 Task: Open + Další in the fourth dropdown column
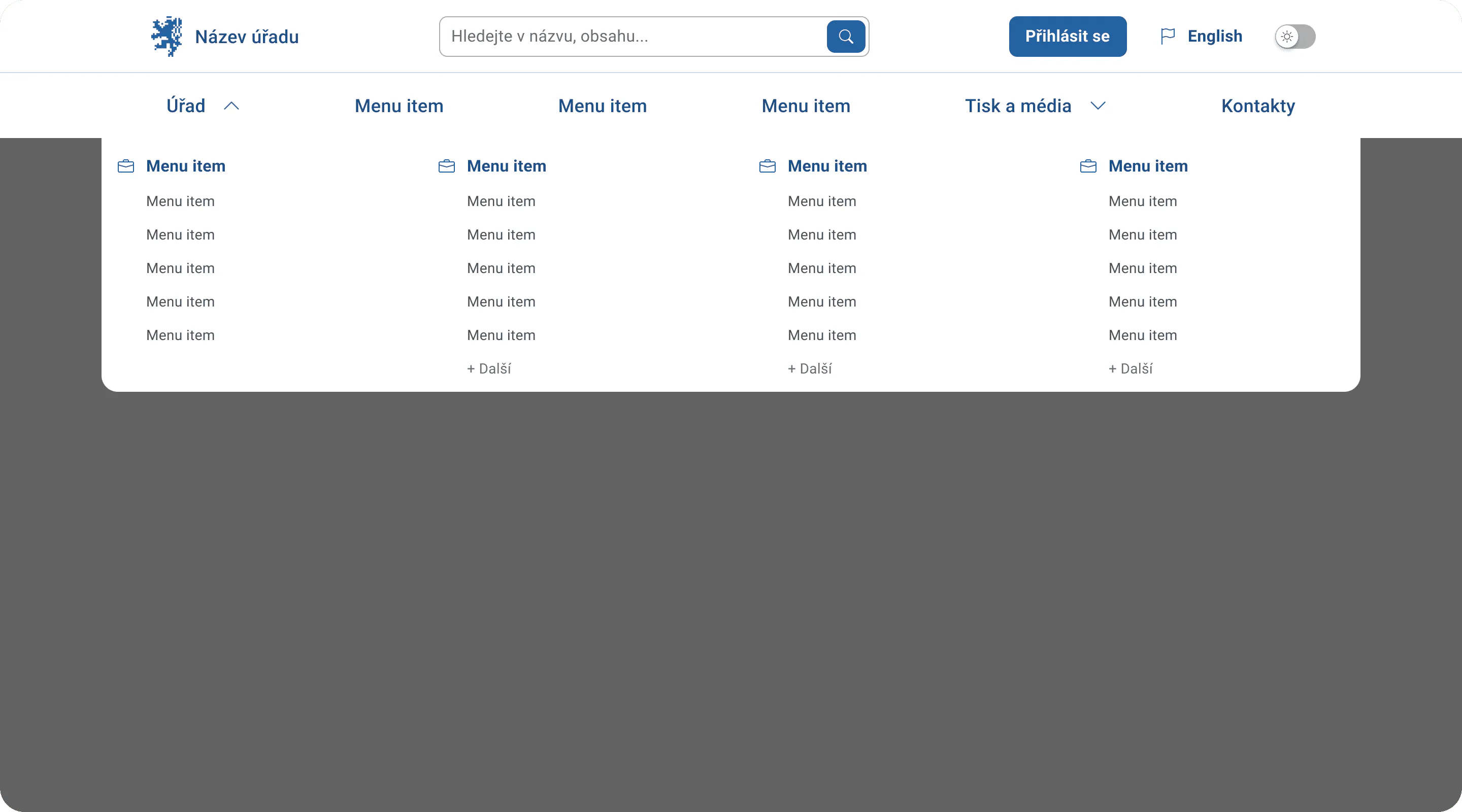(x=1131, y=369)
